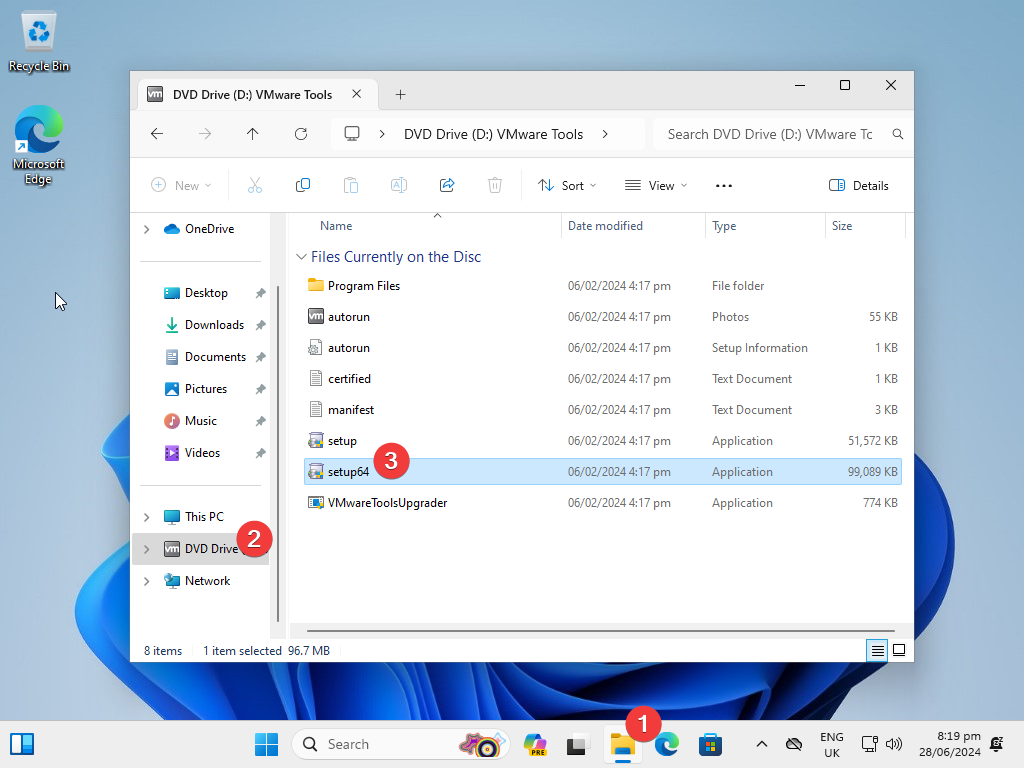Click the Paste icon in the toolbar

click(351, 185)
